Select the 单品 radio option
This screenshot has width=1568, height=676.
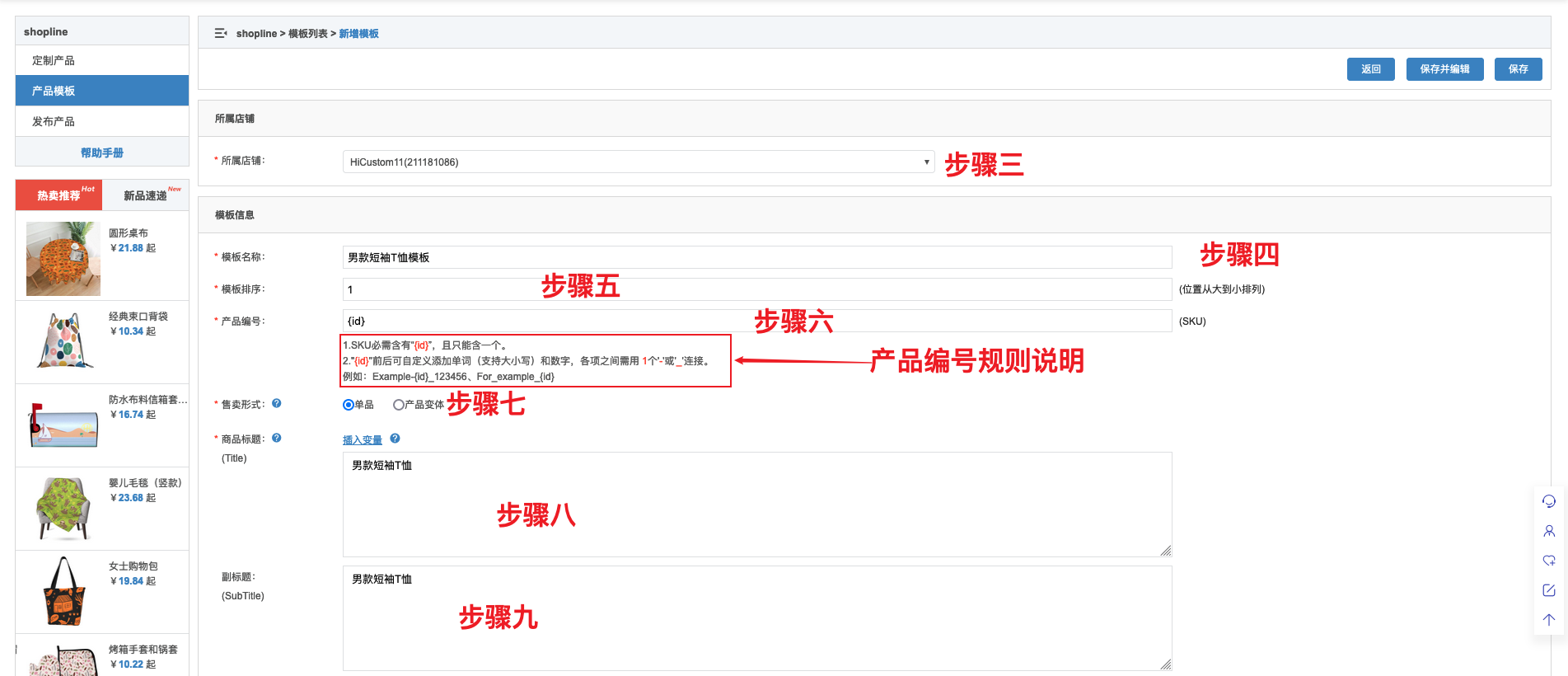(x=349, y=405)
